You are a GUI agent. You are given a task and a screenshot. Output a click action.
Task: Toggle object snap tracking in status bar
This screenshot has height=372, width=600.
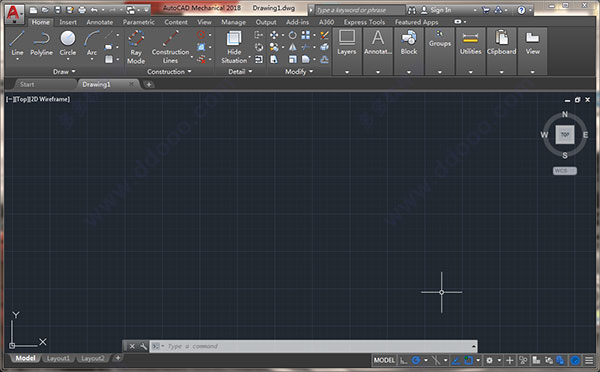(x=456, y=360)
